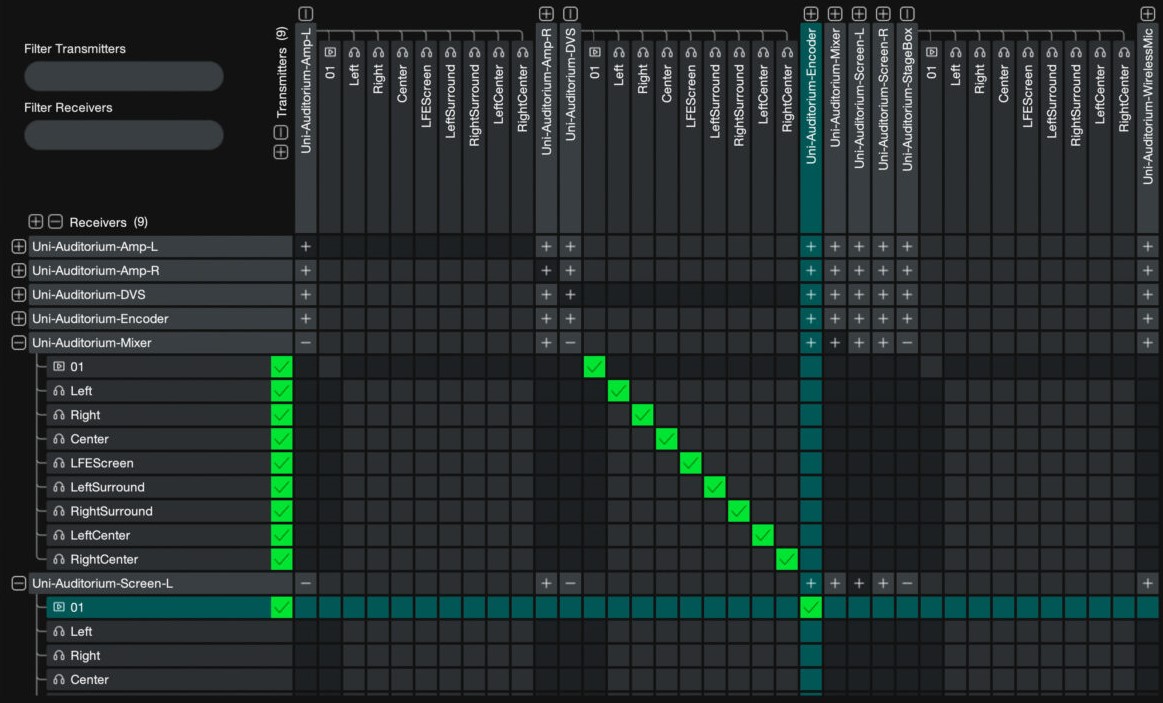Expand the Uni-Auditorium-DVS receiver row
This screenshot has height=703, width=1163.
pyautogui.click(x=19, y=294)
